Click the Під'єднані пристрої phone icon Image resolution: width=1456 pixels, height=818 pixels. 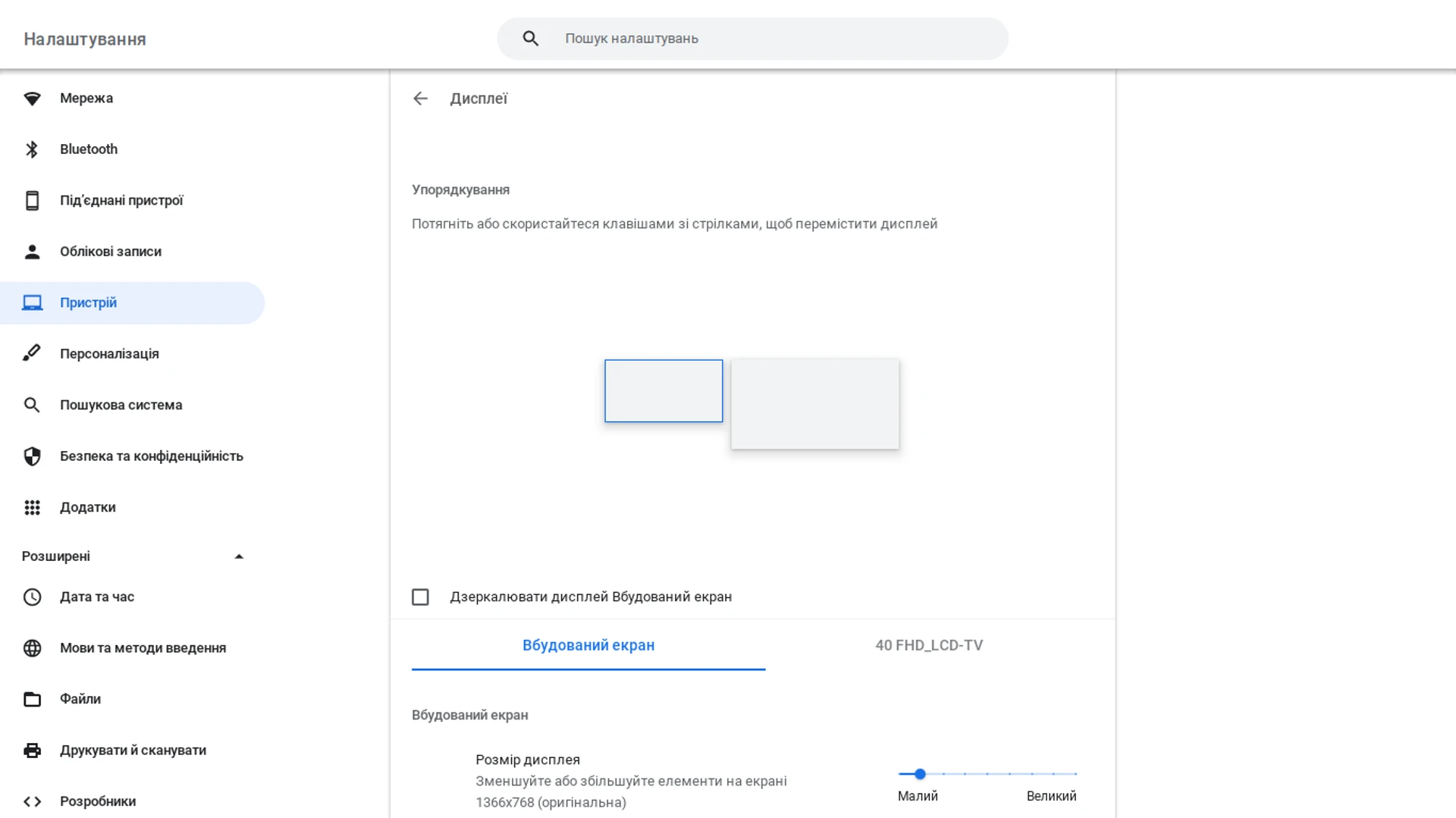[x=32, y=200]
